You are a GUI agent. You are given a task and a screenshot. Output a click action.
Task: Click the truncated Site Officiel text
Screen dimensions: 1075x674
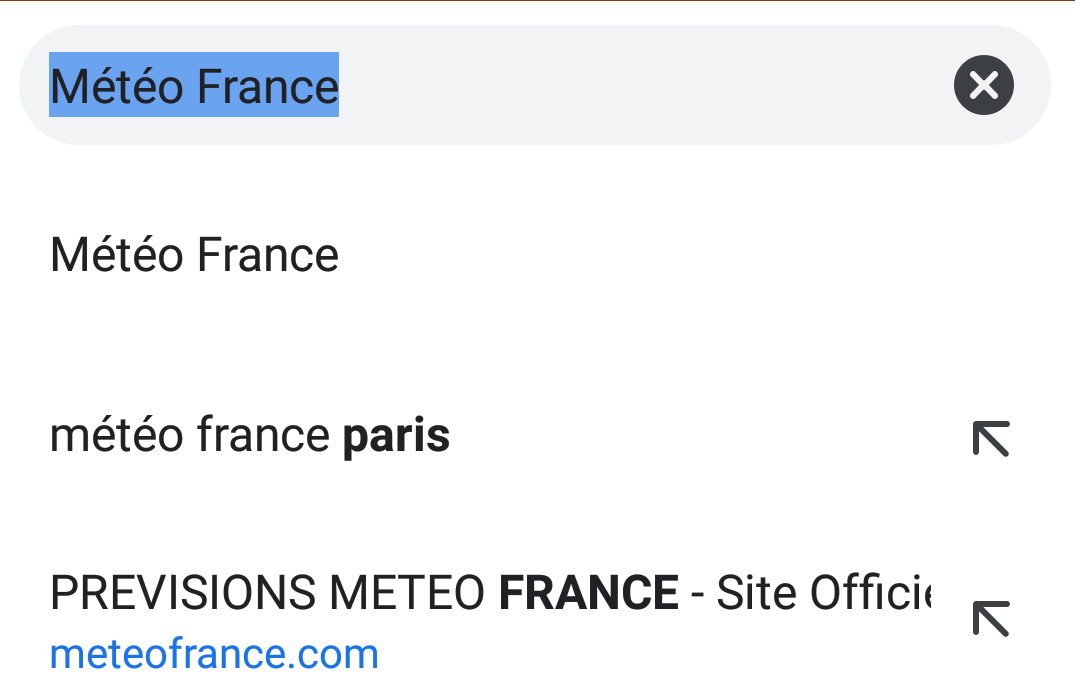pos(824,592)
